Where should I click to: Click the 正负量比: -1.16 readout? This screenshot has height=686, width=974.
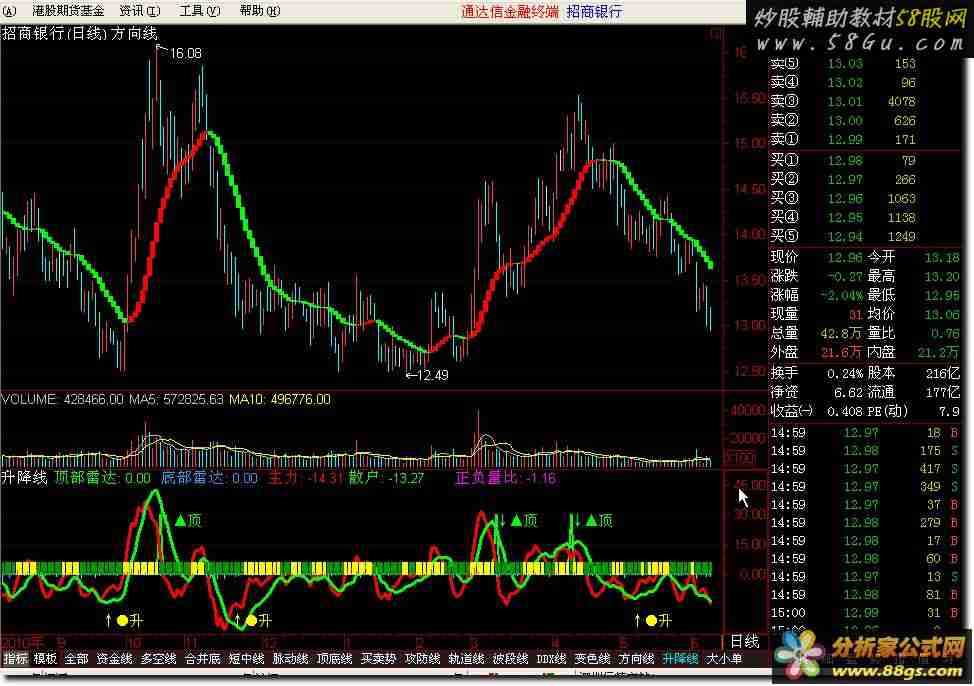(x=506, y=478)
